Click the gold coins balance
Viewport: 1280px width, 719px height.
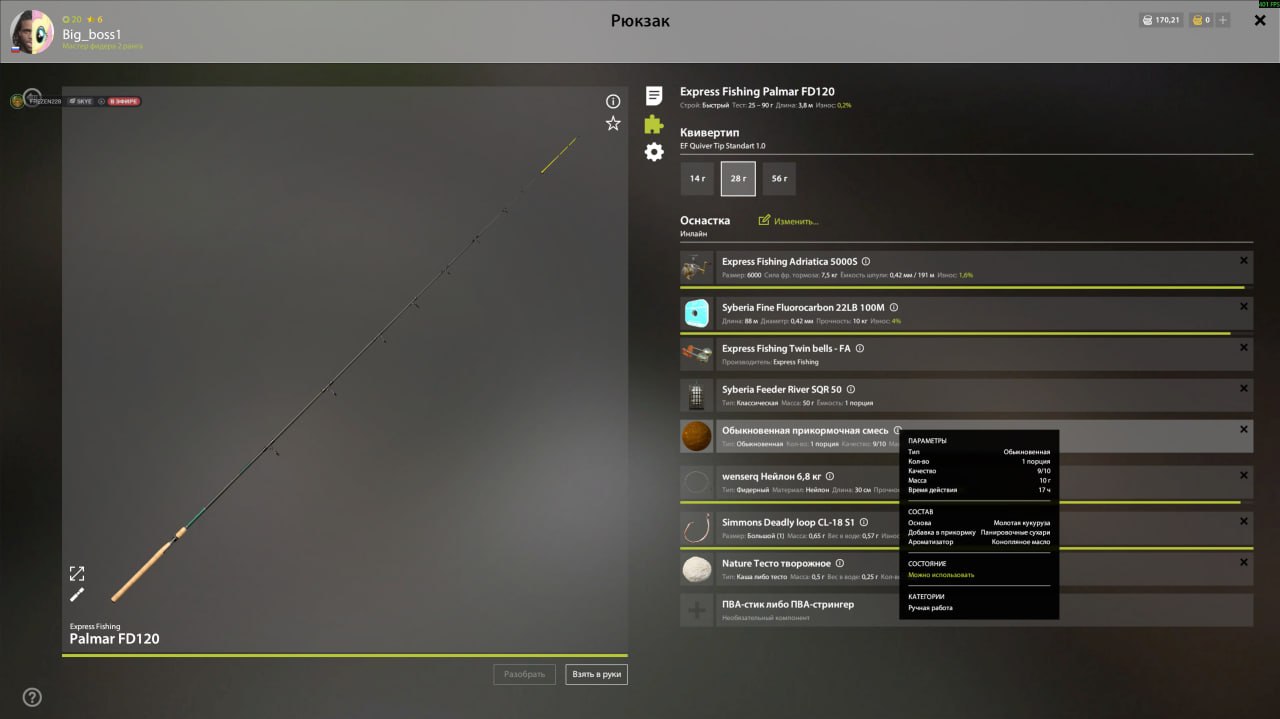tap(1201, 20)
